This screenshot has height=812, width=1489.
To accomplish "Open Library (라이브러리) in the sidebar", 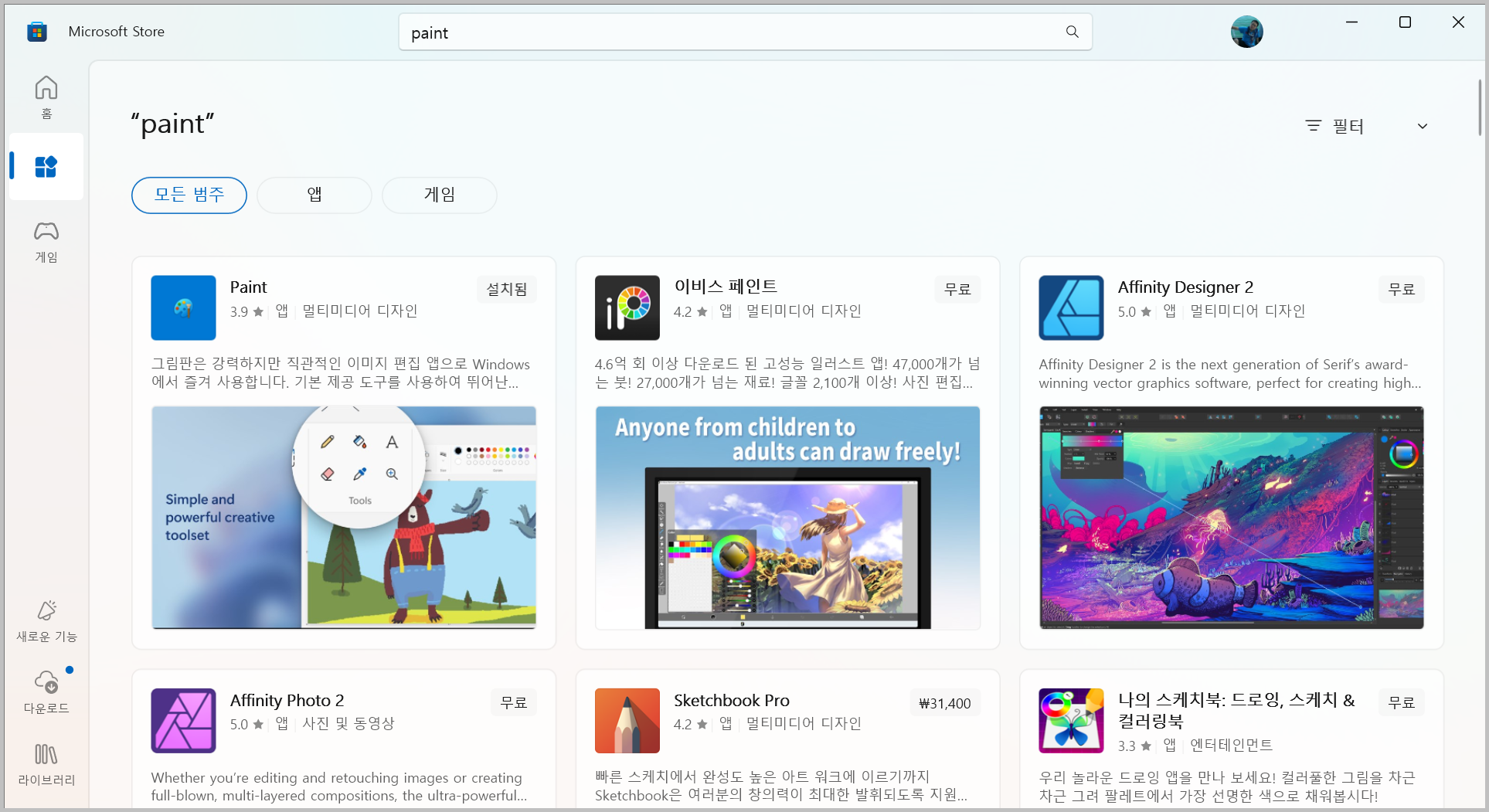I will (46, 764).
